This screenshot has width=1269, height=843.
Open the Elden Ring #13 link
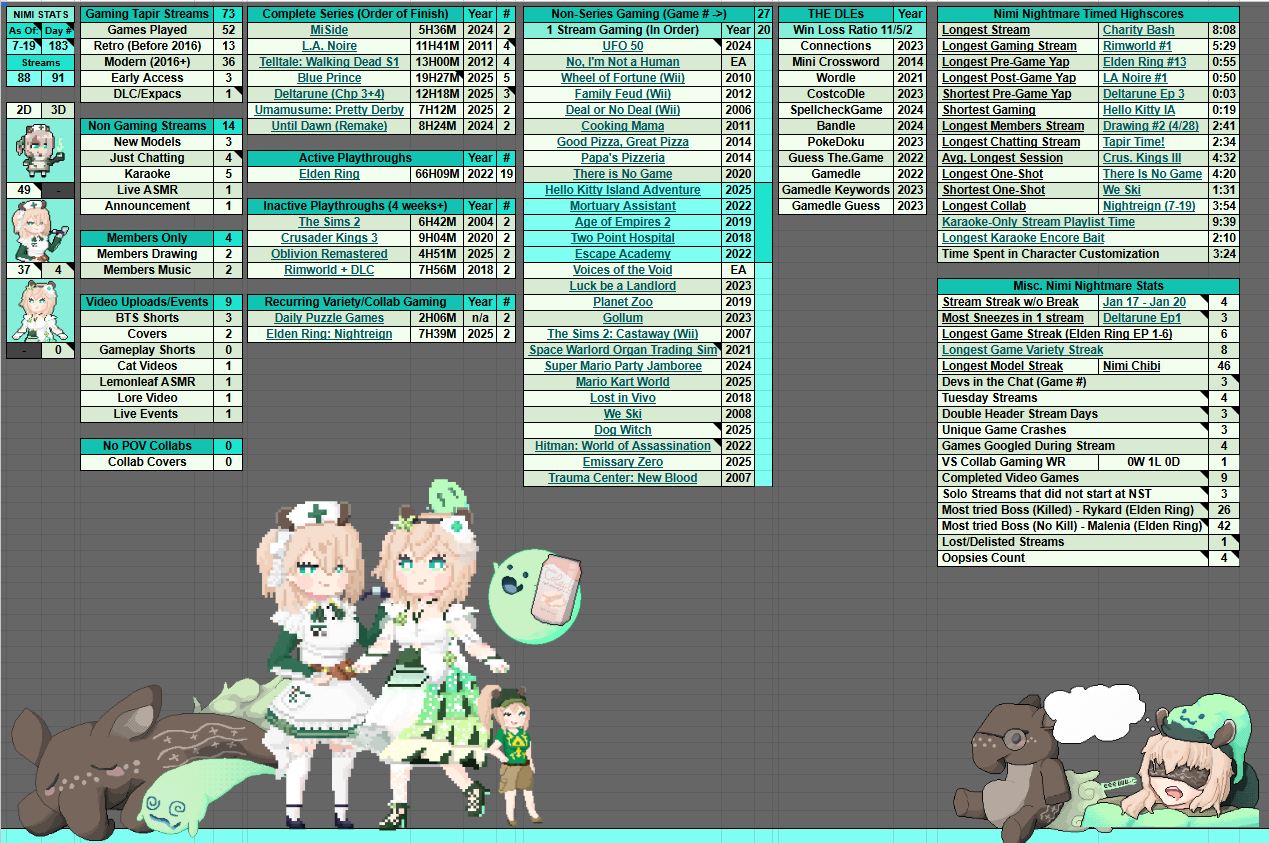pos(1144,62)
